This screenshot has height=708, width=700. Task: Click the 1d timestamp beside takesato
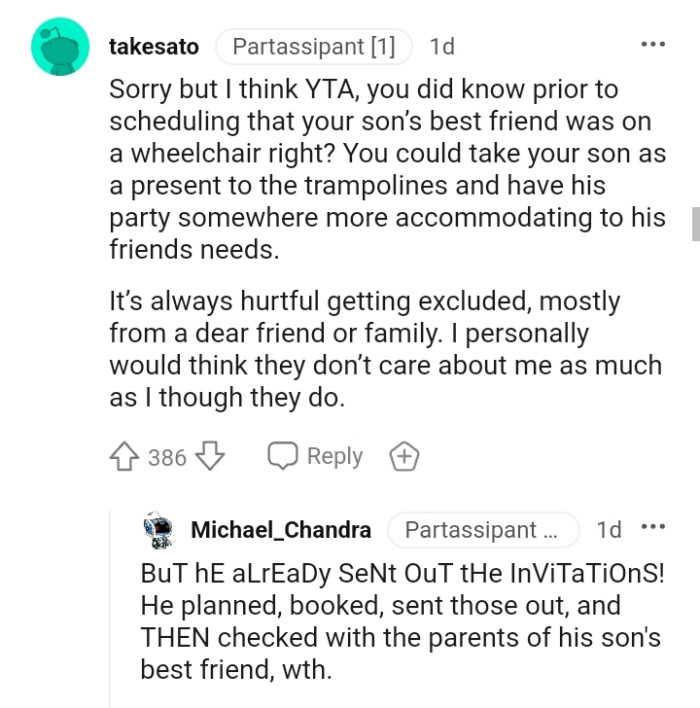click(x=441, y=46)
